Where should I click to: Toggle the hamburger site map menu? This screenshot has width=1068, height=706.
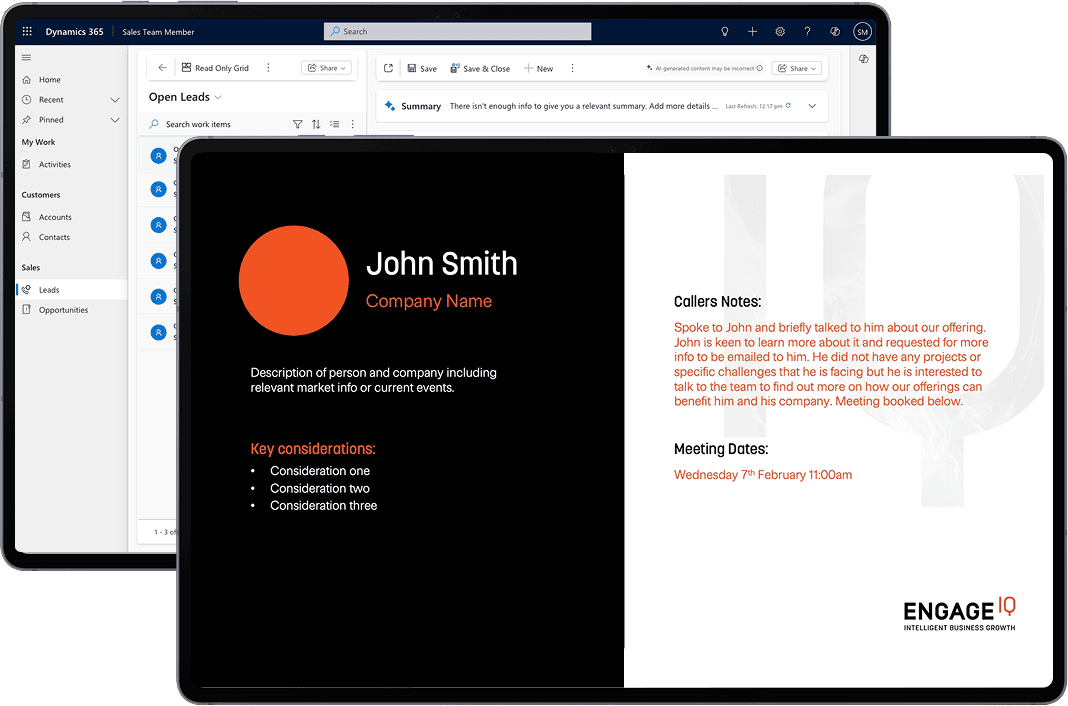[26, 57]
